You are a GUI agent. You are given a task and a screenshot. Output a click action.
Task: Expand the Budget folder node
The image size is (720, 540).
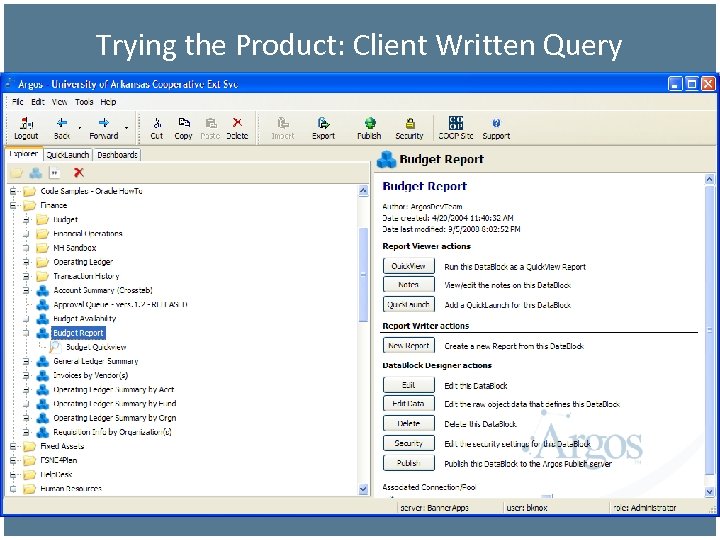pyautogui.click(x=26, y=220)
